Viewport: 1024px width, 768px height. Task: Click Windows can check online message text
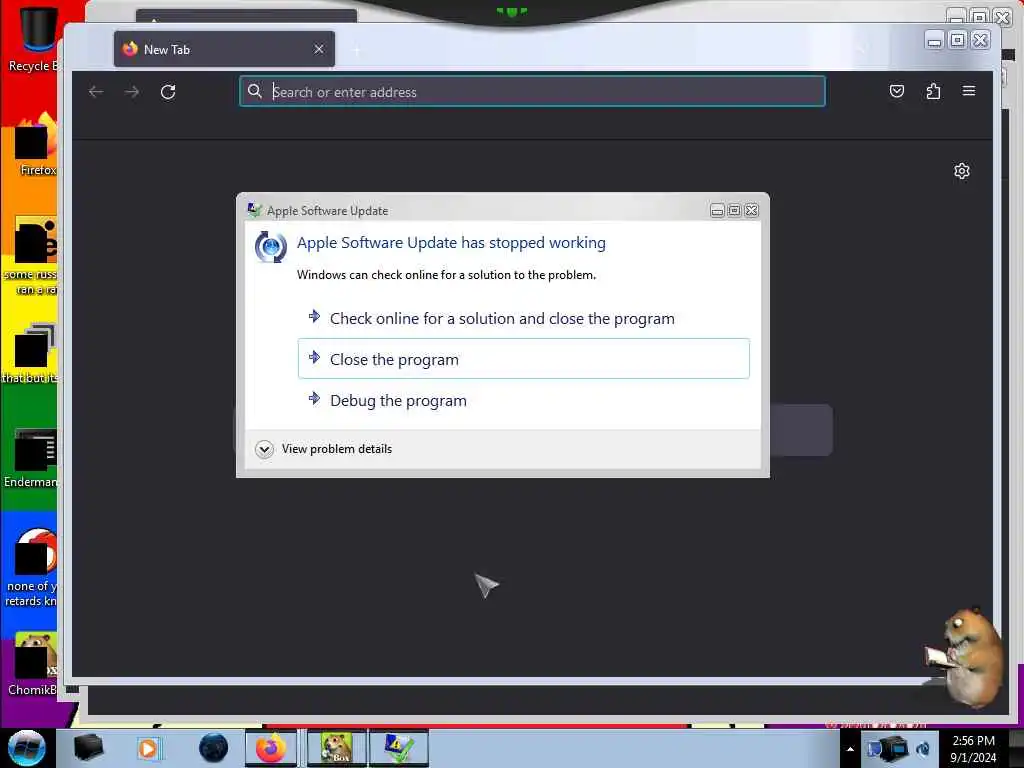(x=446, y=275)
